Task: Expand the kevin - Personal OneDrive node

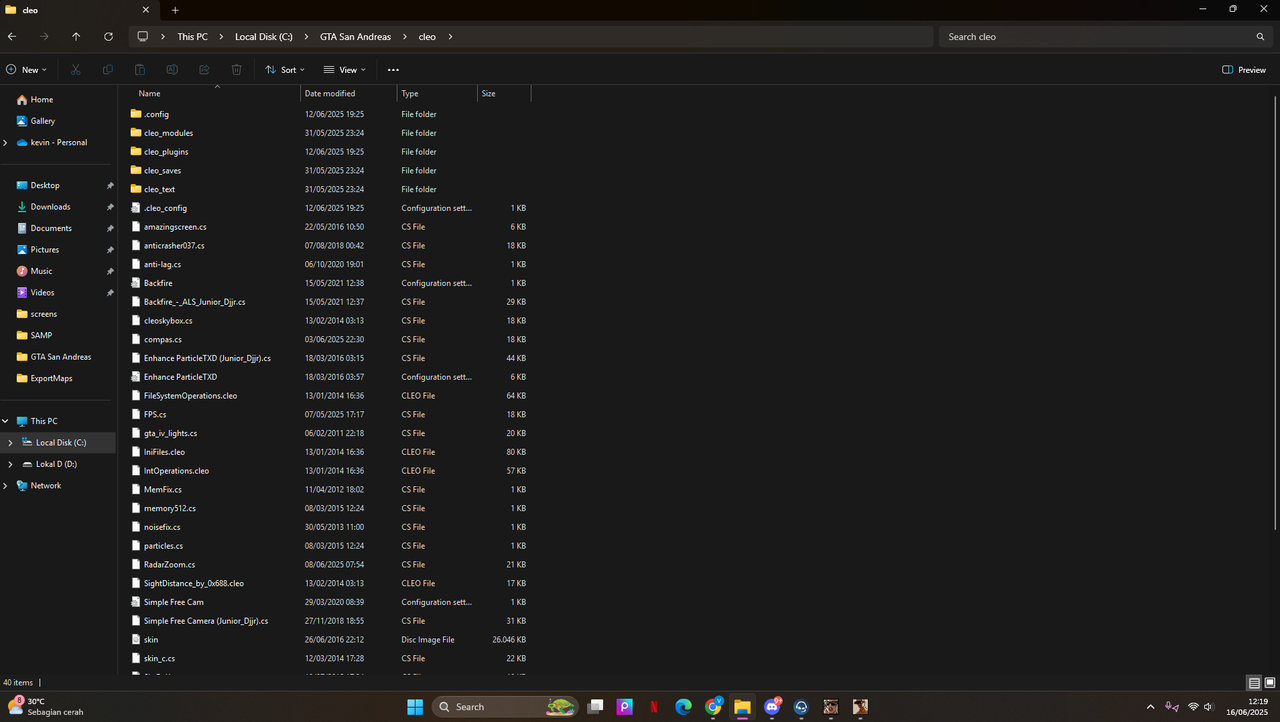Action: click(6, 142)
